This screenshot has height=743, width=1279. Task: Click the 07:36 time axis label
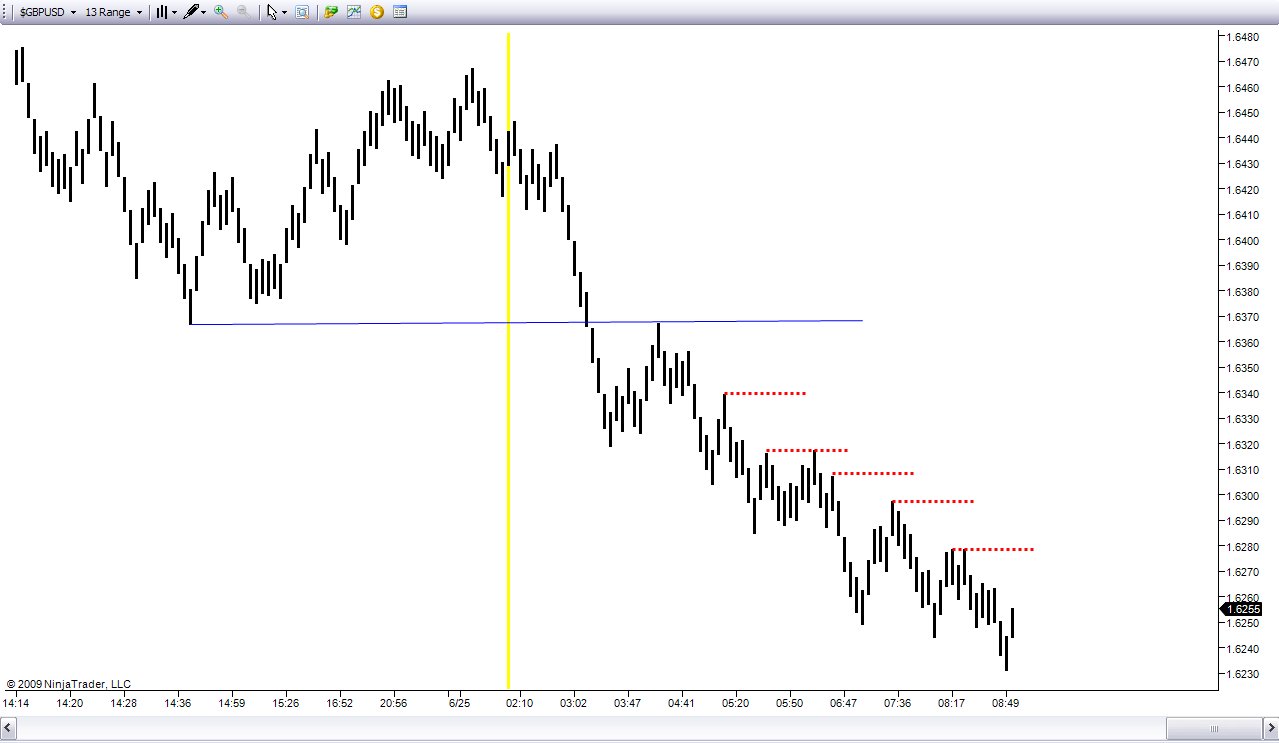tap(898, 704)
